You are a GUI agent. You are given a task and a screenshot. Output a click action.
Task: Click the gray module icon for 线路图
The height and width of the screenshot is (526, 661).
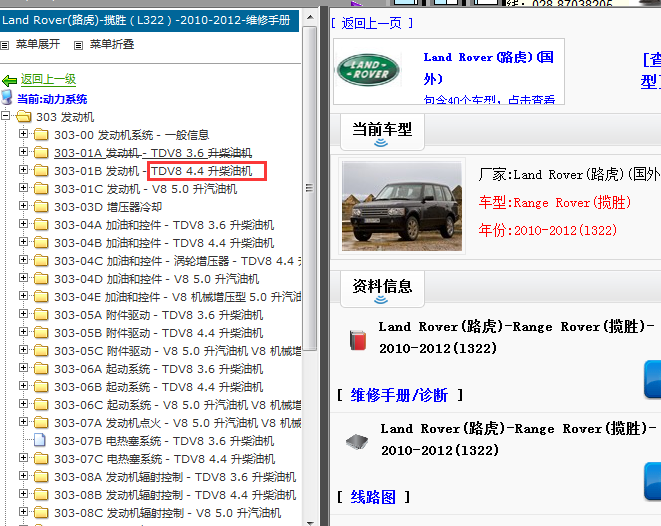(x=357, y=442)
